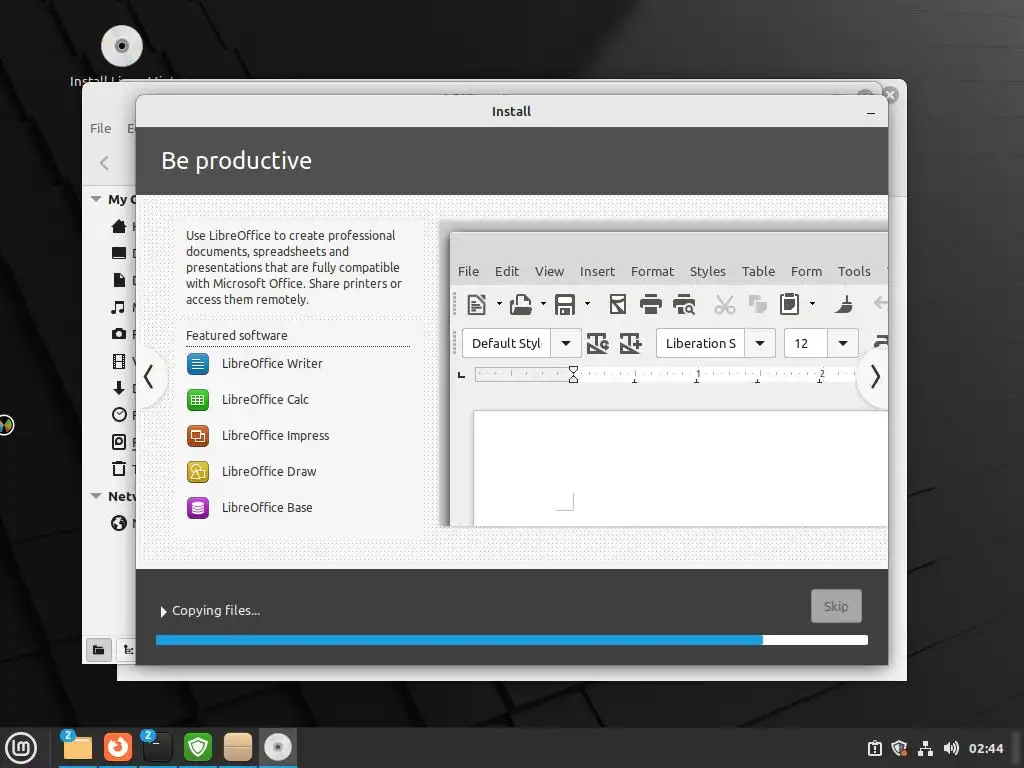Open the Paste dropdown arrow
Screen dimensions: 1024x768
[x=812, y=304]
